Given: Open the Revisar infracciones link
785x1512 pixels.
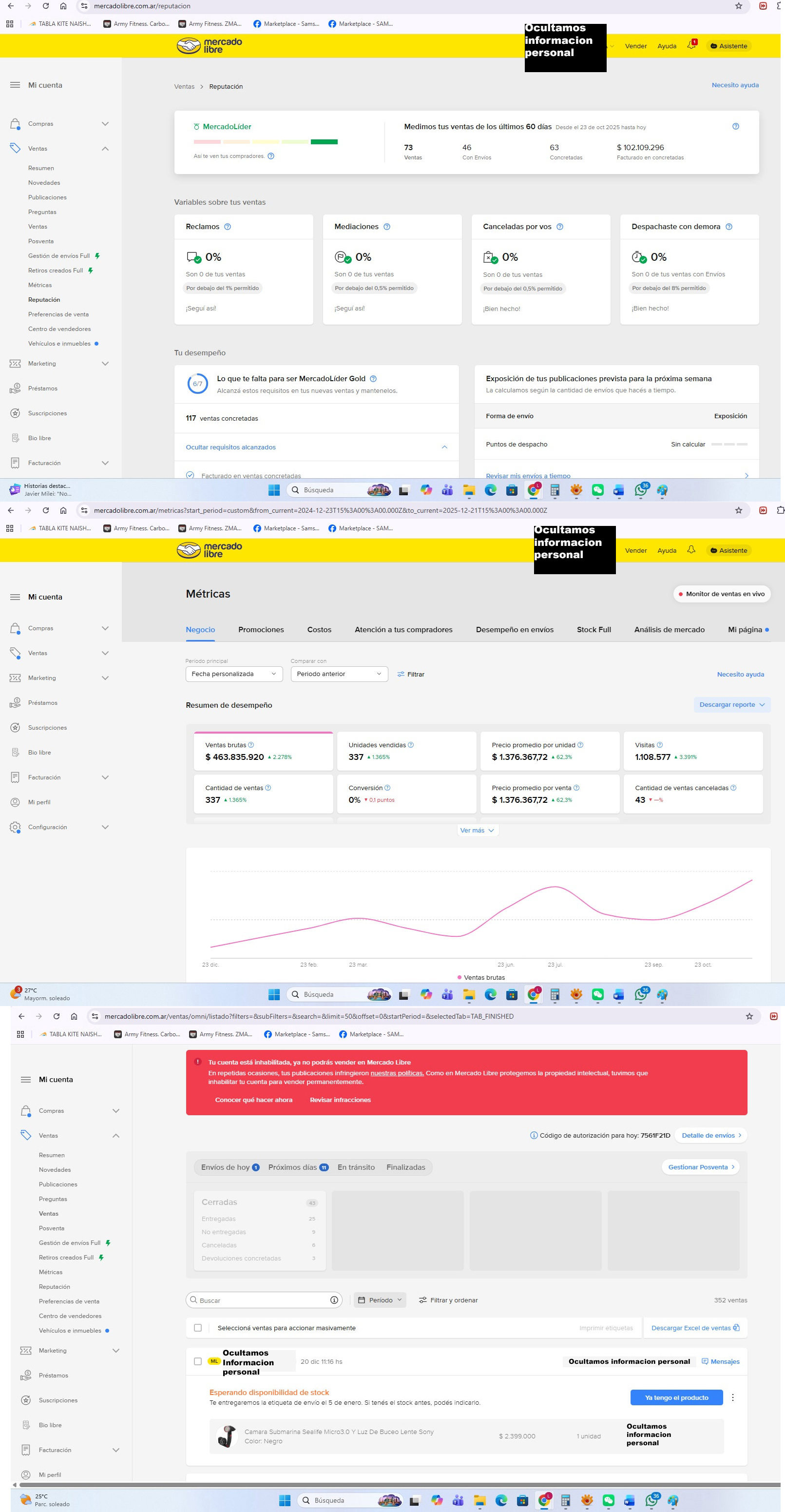Looking at the screenshot, I should [340, 1099].
